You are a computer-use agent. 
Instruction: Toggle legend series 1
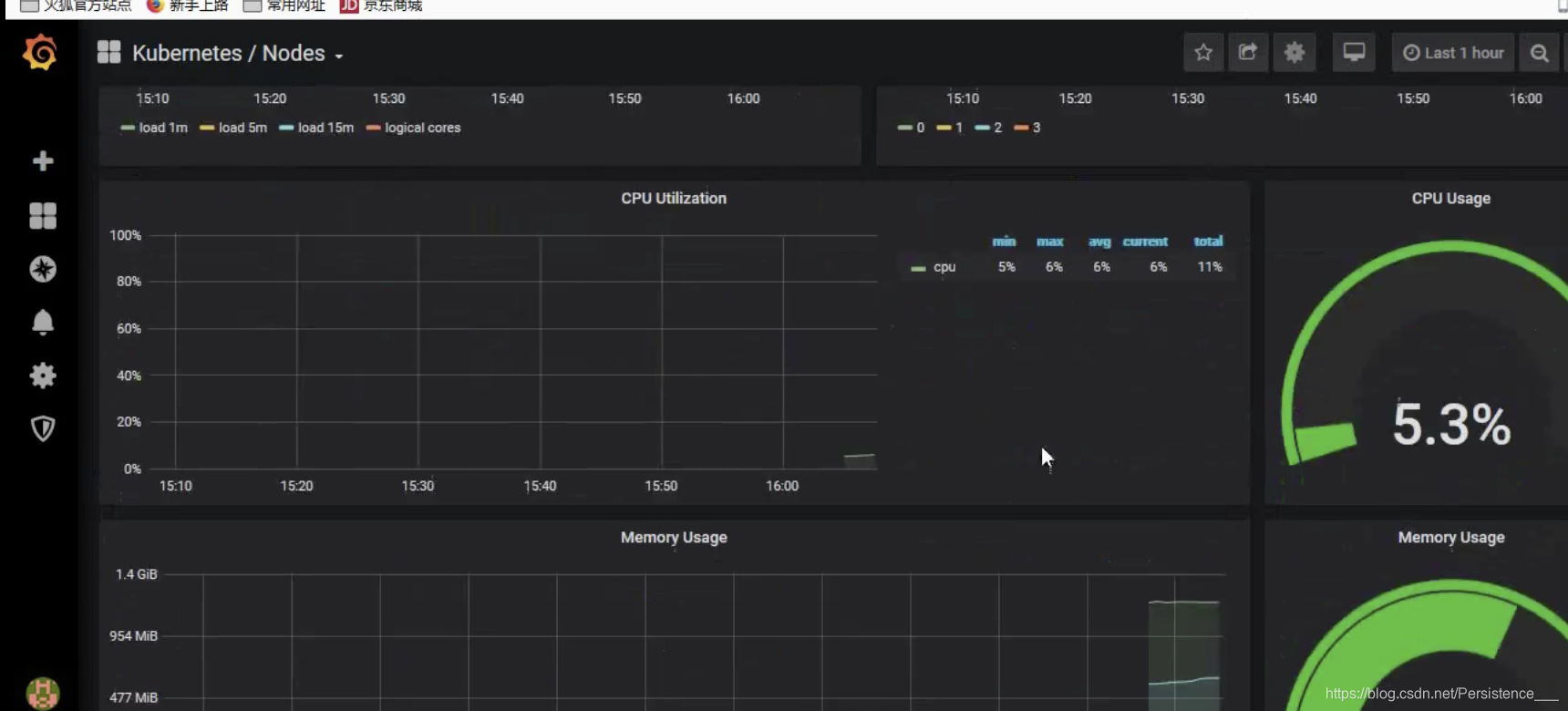(x=959, y=128)
